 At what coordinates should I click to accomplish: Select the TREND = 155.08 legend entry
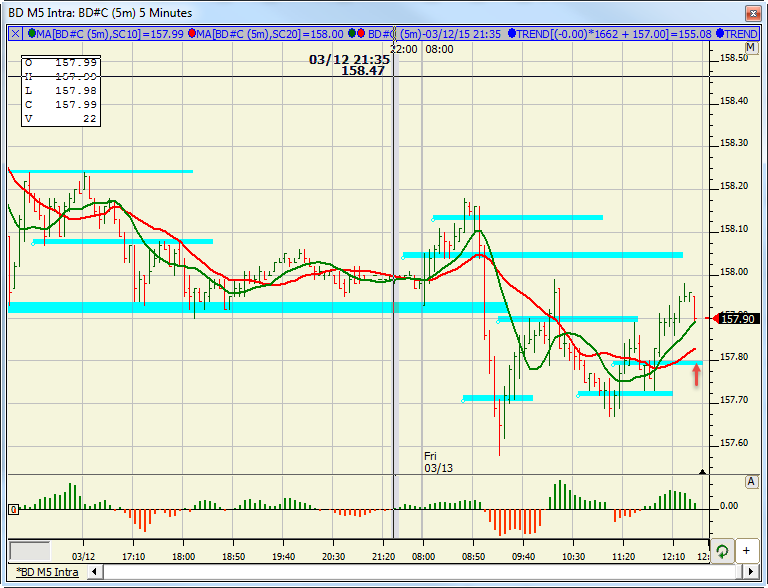coord(614,34)
